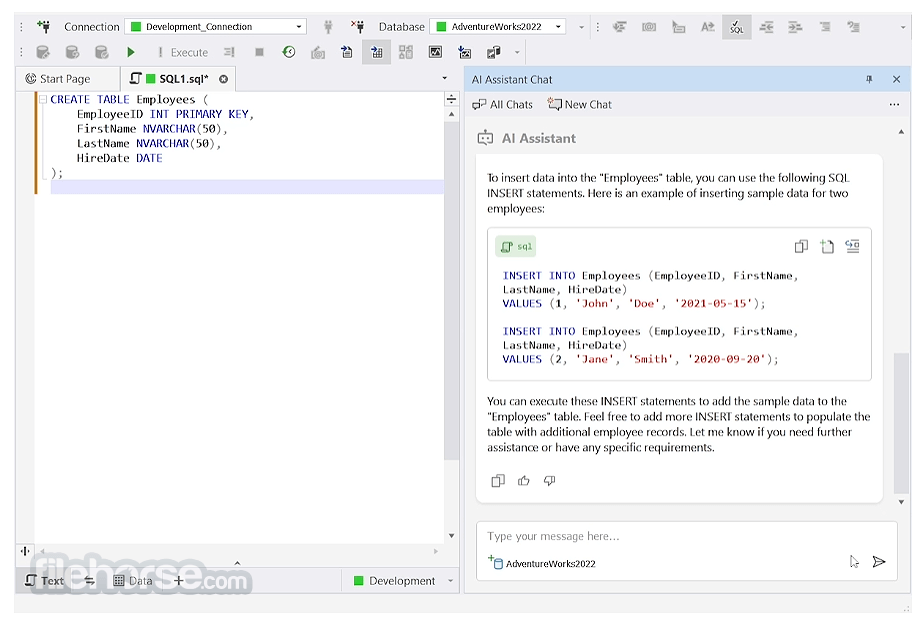Toggle results as grid output icon
Viewport: 922px width, 625px height.
click(377, 53)
